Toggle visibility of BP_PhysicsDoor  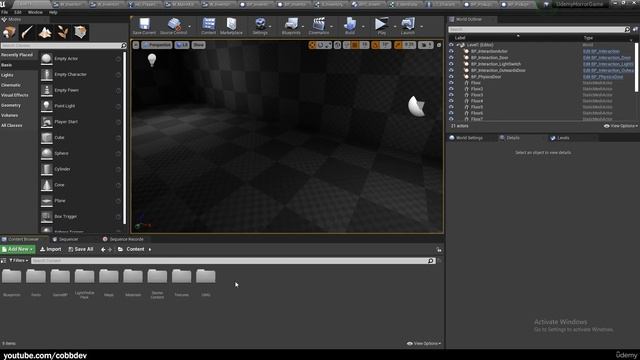pyautogui.click(x=451, y=77)
